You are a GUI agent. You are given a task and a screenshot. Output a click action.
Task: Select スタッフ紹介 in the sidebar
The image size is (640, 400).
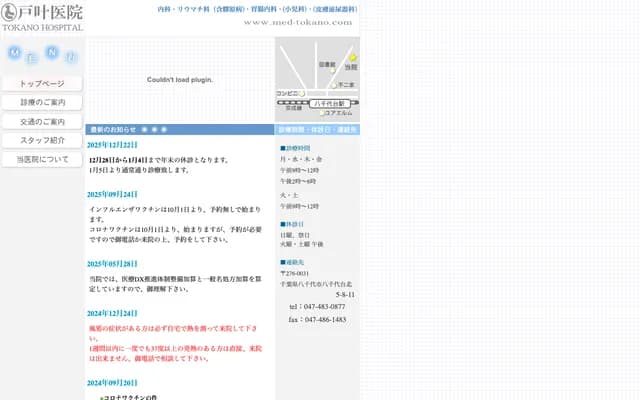pos(42,141)
